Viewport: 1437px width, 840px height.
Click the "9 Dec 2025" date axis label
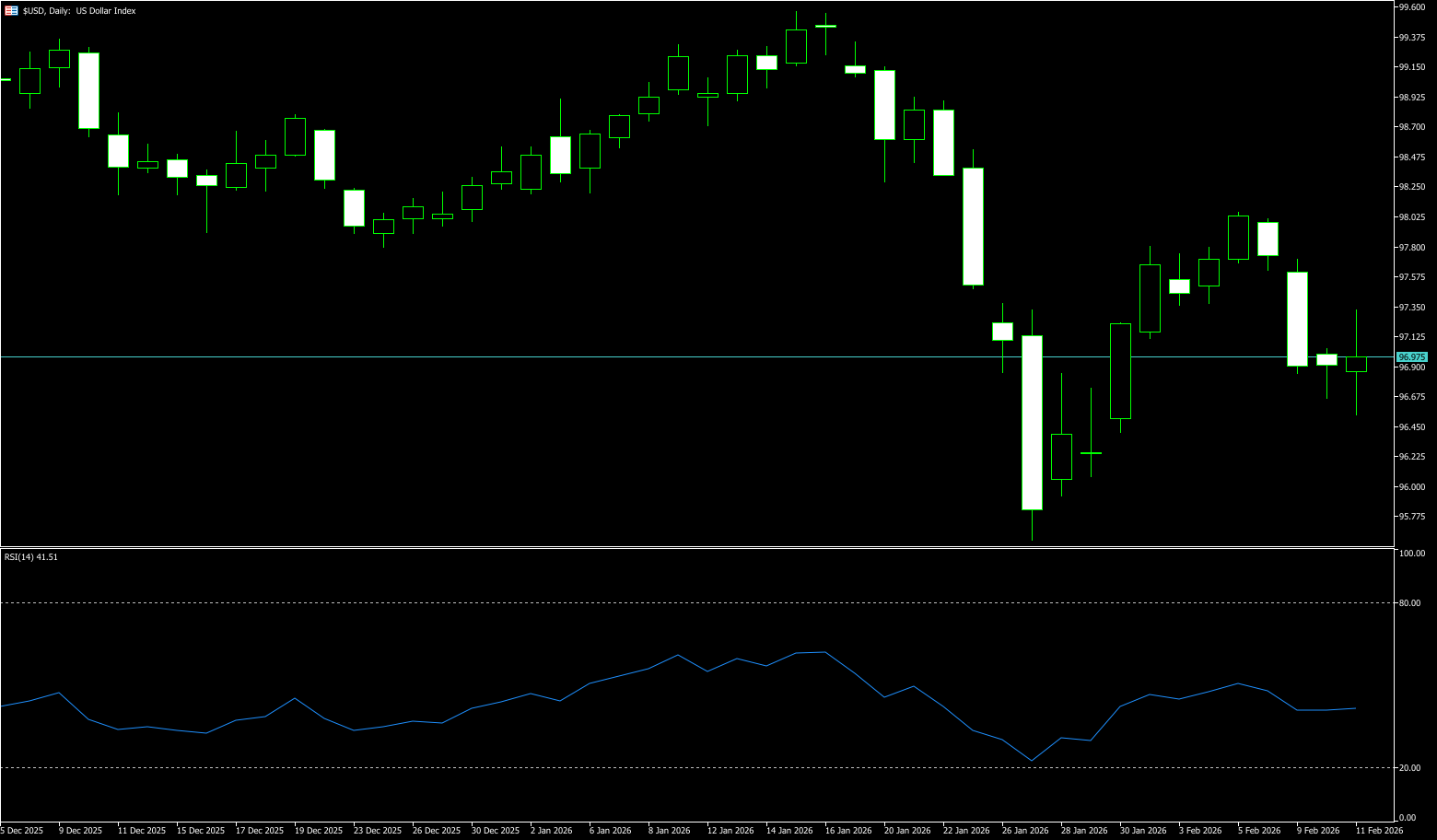tap(80, 831)
